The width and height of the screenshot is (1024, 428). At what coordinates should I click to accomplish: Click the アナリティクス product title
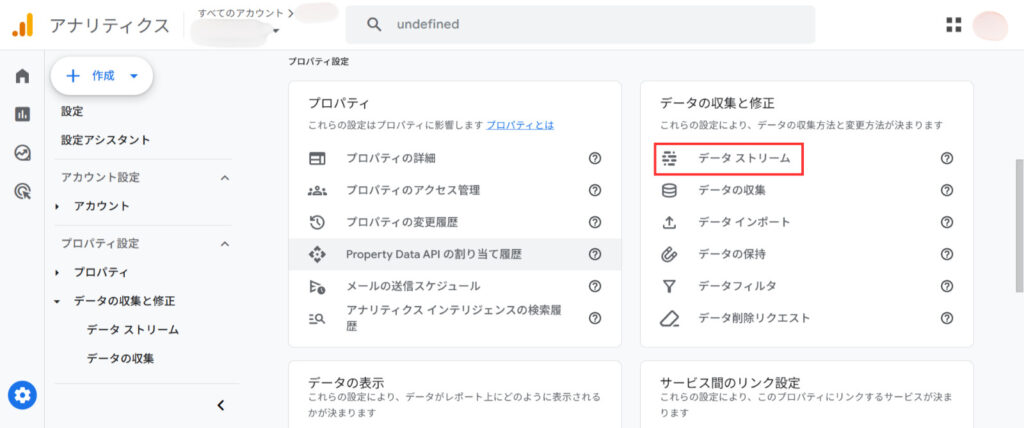click(x=110, y=25)
